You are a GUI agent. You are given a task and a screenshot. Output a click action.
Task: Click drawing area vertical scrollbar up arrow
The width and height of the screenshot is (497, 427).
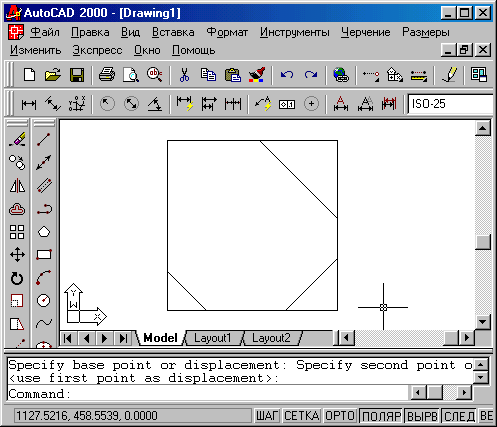click(483, 128)
